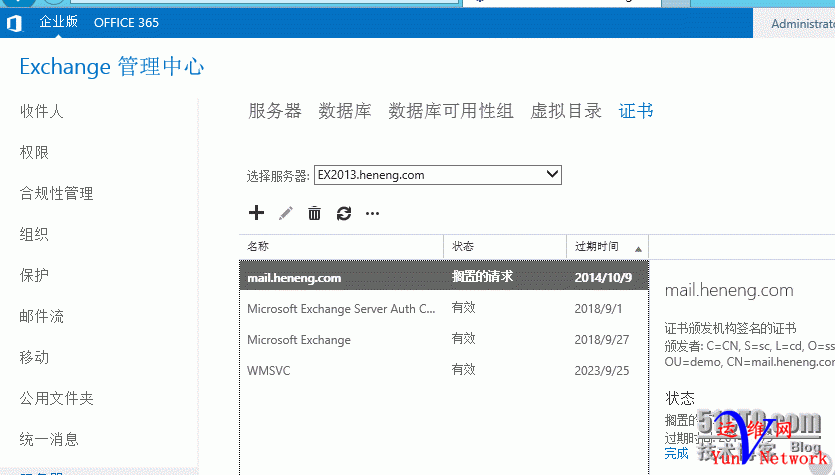Image resolution: width=835 pixels, height=475 pixels.
Task: Switch to the 数据库 tab
Action: coord(345,111)
